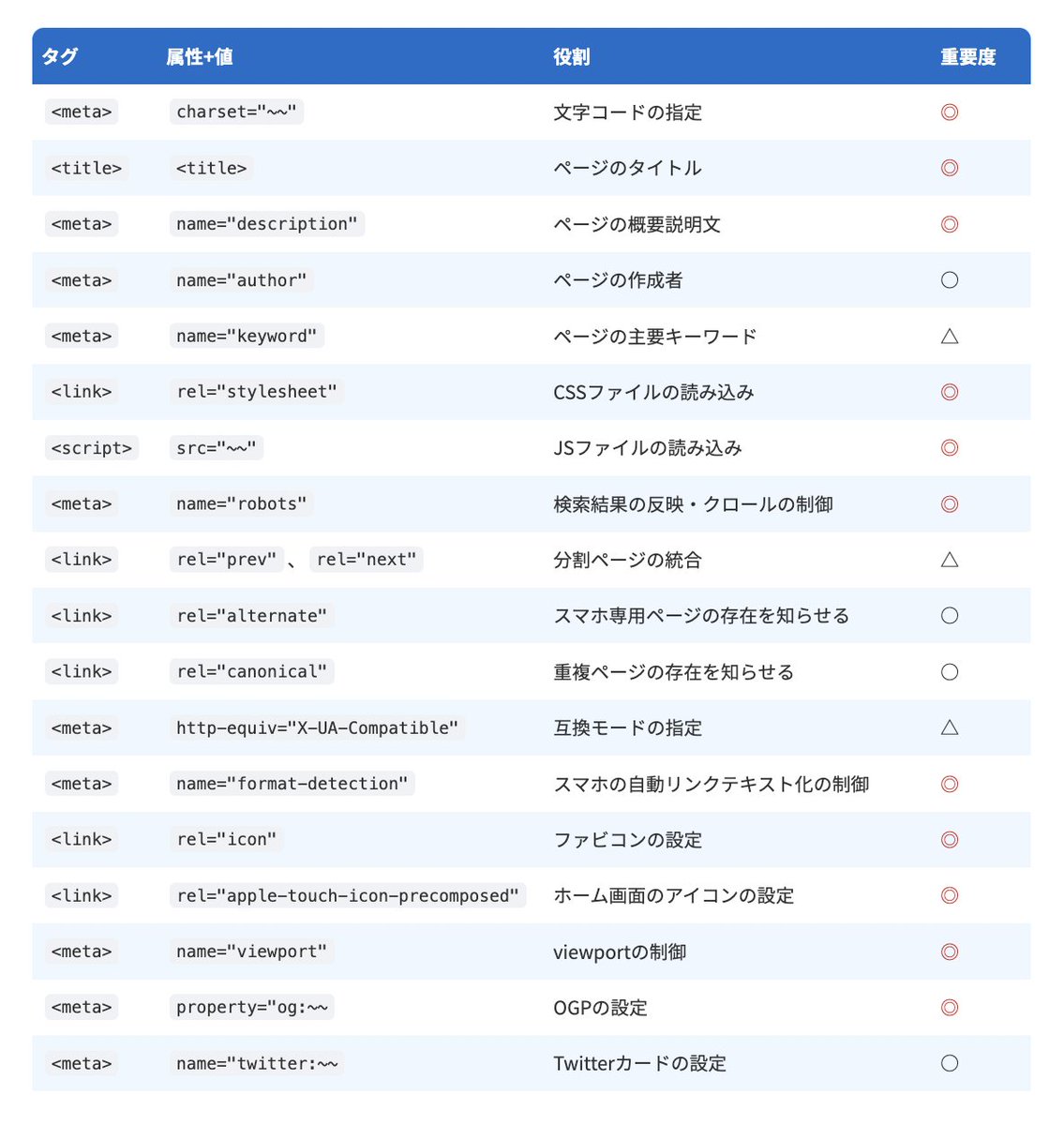Click the <script> tag cell
Image resolution: width=1064 pixels, height=1125 pixels.
pyautogui.click(x=92, y=448)
